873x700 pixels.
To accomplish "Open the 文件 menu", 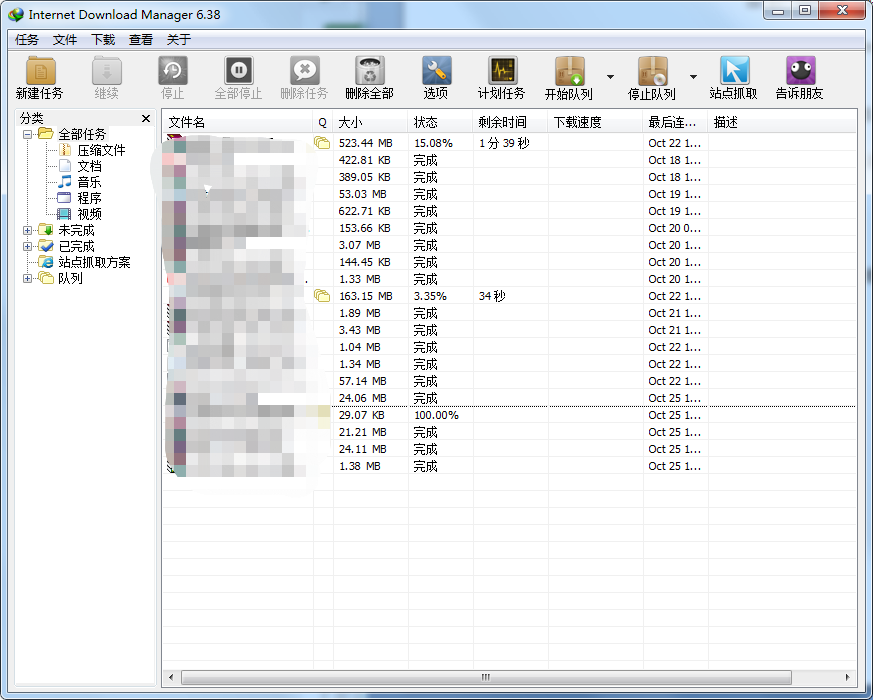I will coord(65,40).
